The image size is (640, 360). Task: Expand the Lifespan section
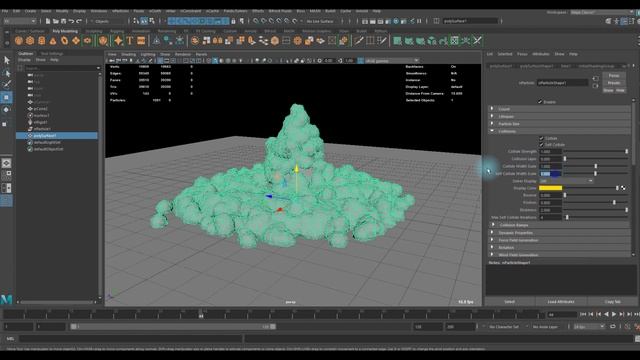pos(559,116)
